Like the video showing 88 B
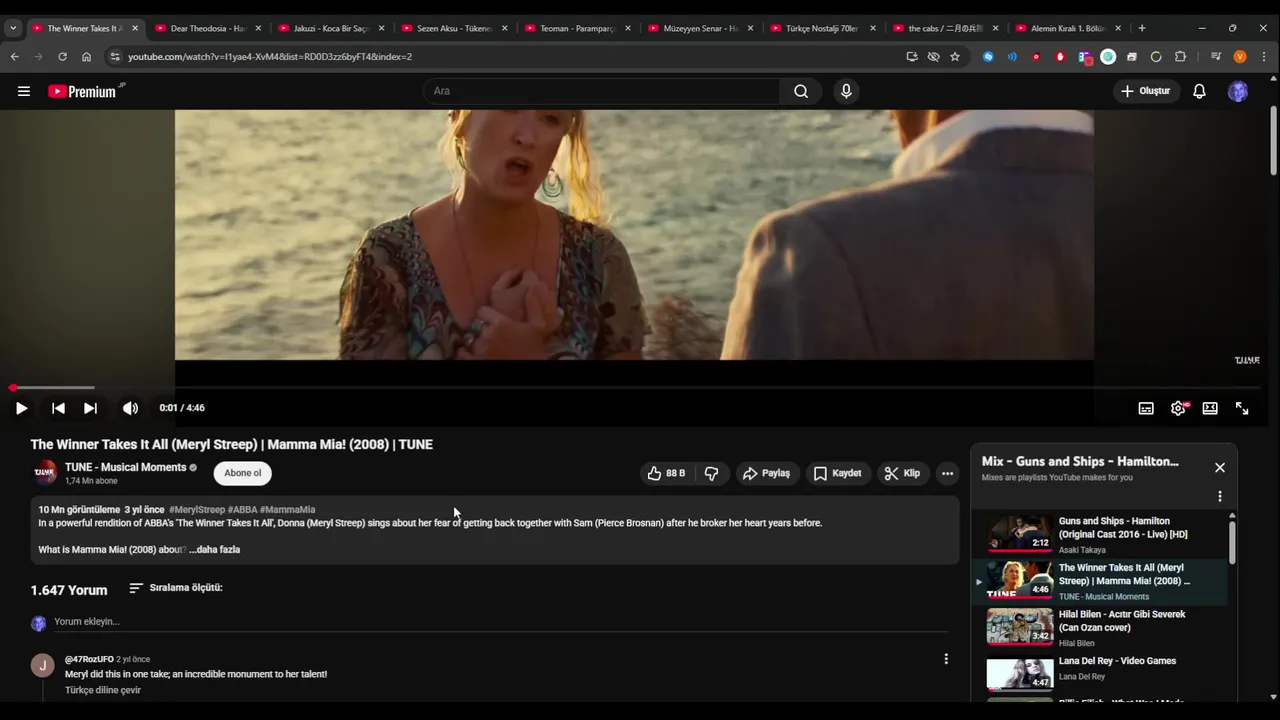This screenshot has height=720, width=1280. pyautogui.click(x=666, y=473)
